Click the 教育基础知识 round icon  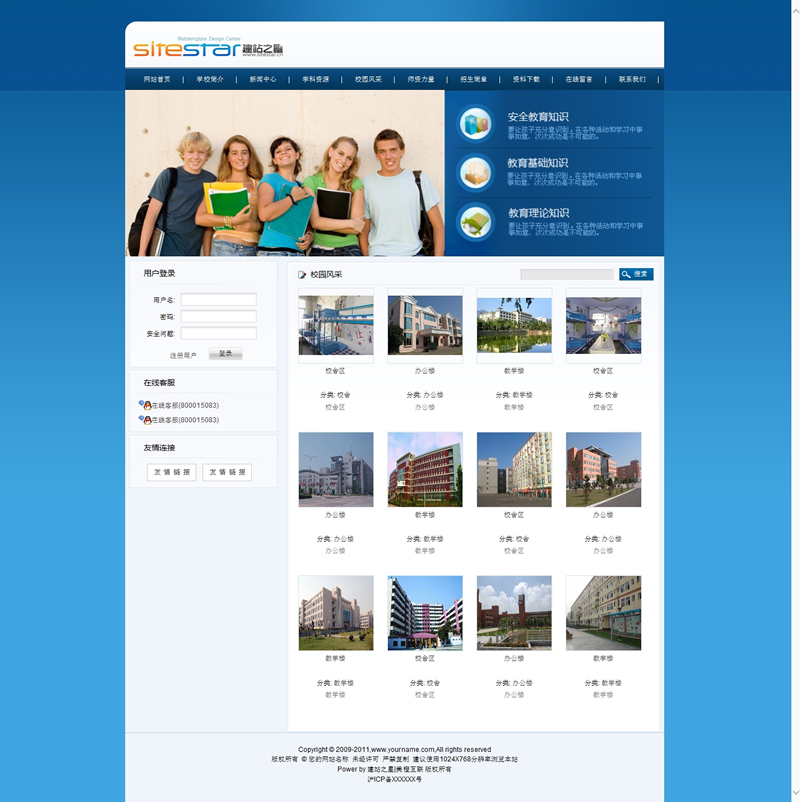(x=475, y=173)
